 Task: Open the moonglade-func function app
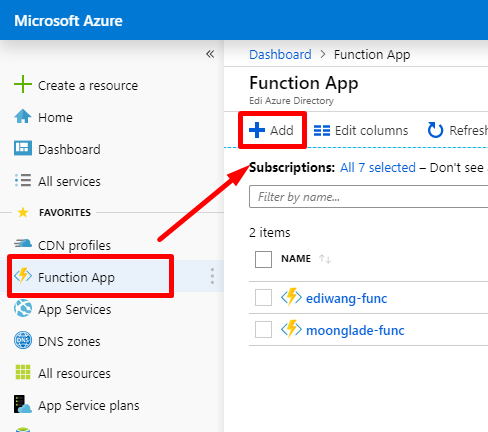click(355, 331)
